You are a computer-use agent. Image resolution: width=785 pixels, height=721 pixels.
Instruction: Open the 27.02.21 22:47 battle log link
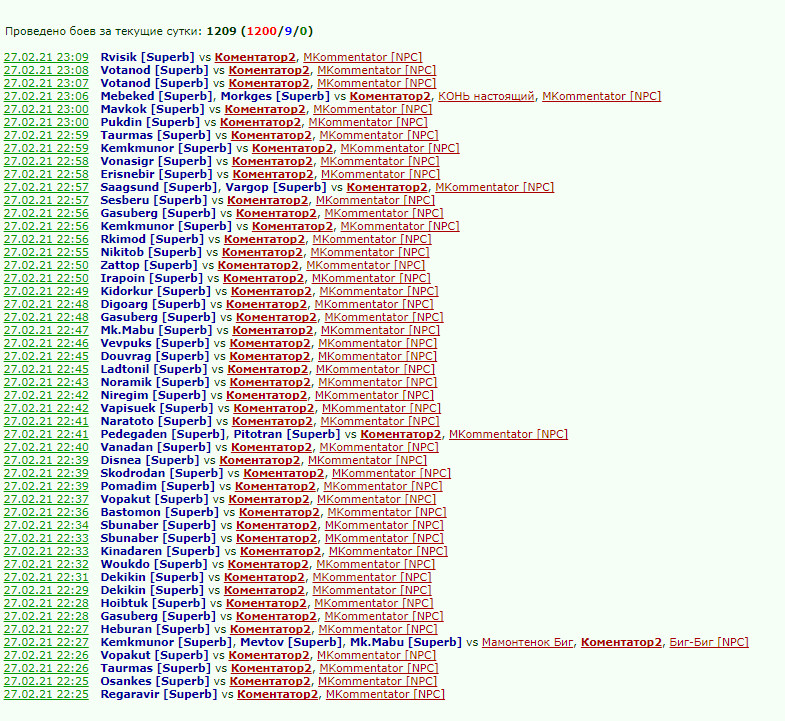click(46, 330)
